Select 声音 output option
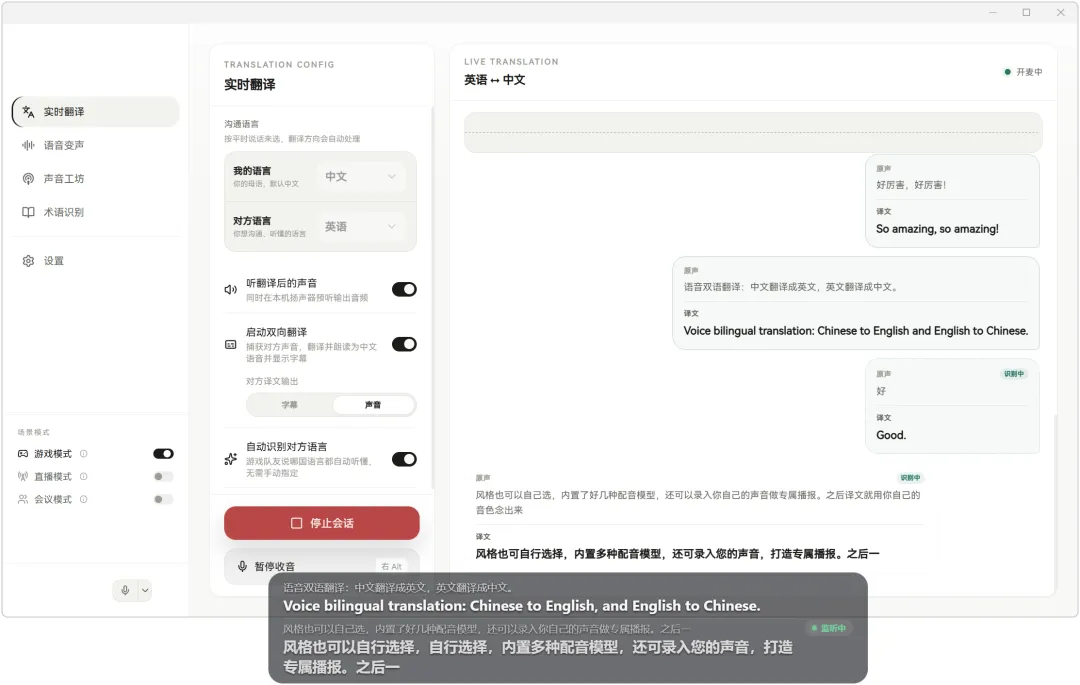 click(373, 405)
